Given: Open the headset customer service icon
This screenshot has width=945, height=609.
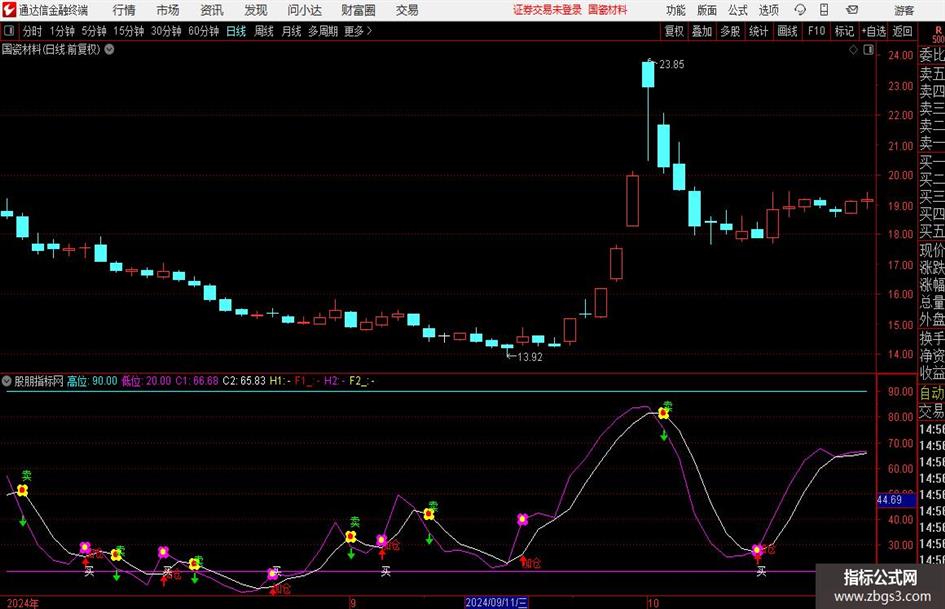Looking at the screenshot, I should coord(800,10).
